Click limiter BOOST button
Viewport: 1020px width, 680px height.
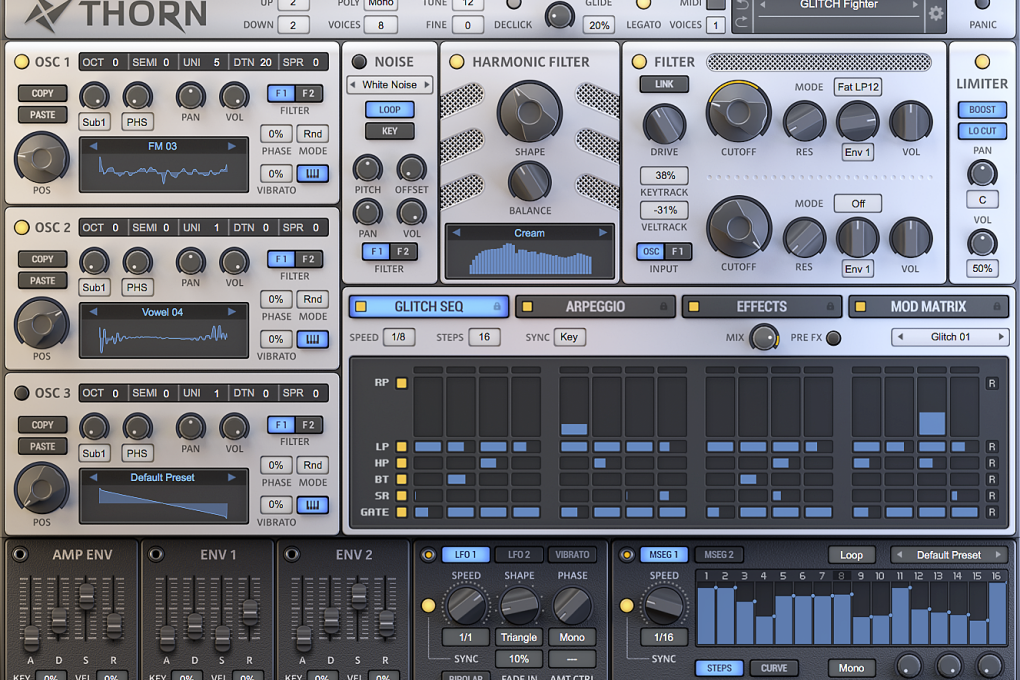point(982,109)
